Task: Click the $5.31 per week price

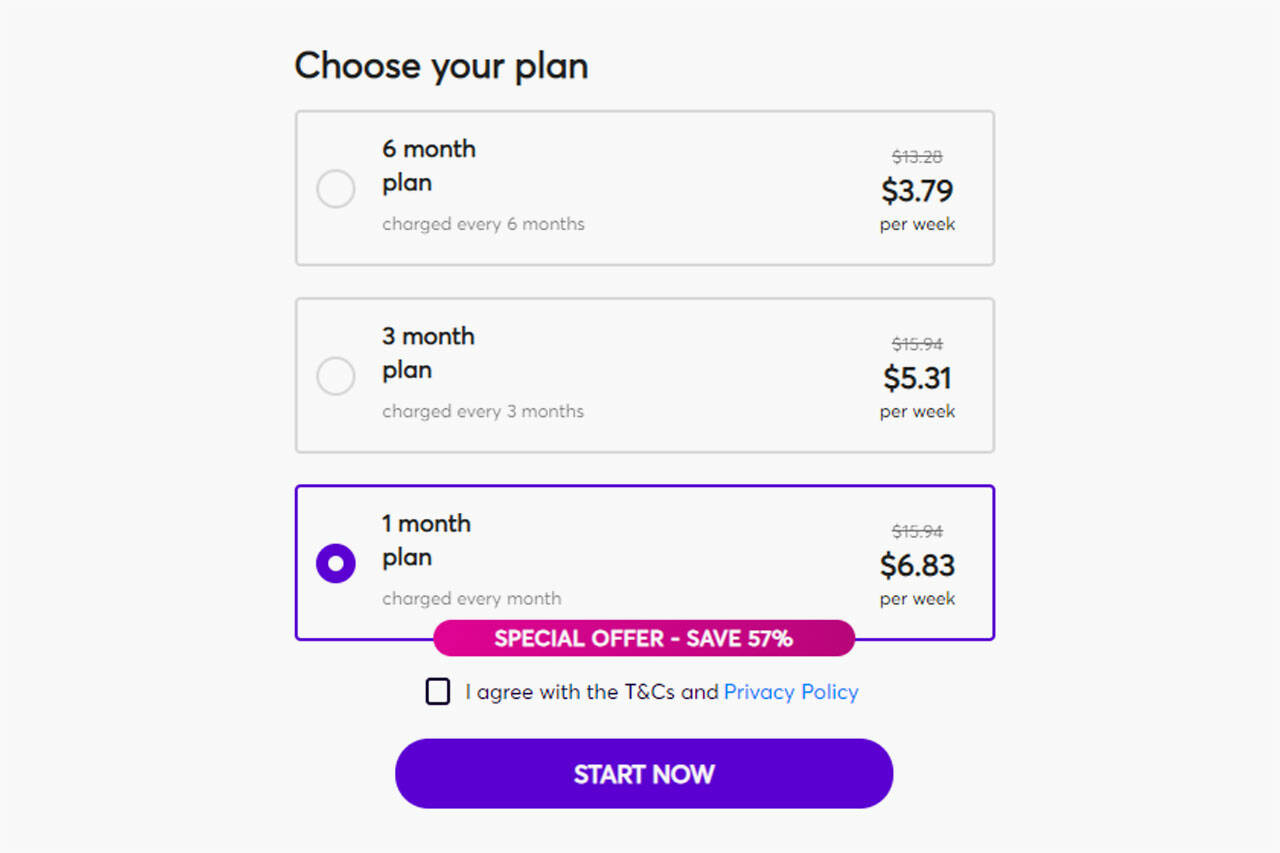Action: (917, 378)
